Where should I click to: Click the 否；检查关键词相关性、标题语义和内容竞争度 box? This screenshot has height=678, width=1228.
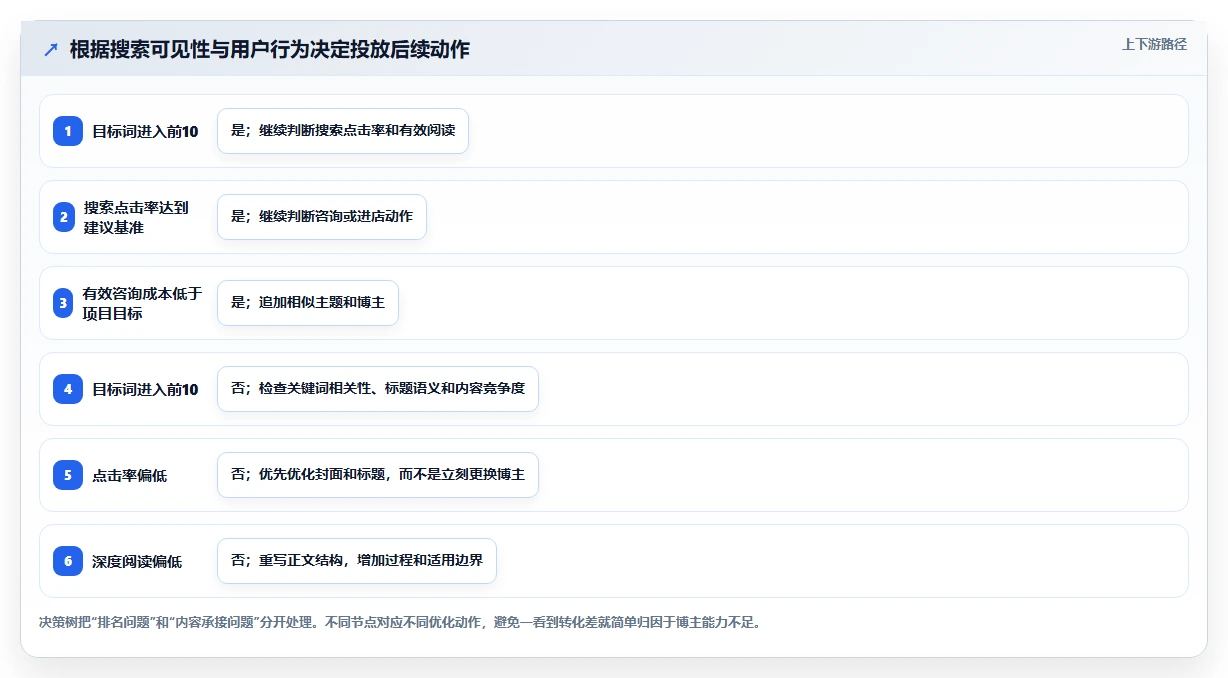tap(378, 389)
